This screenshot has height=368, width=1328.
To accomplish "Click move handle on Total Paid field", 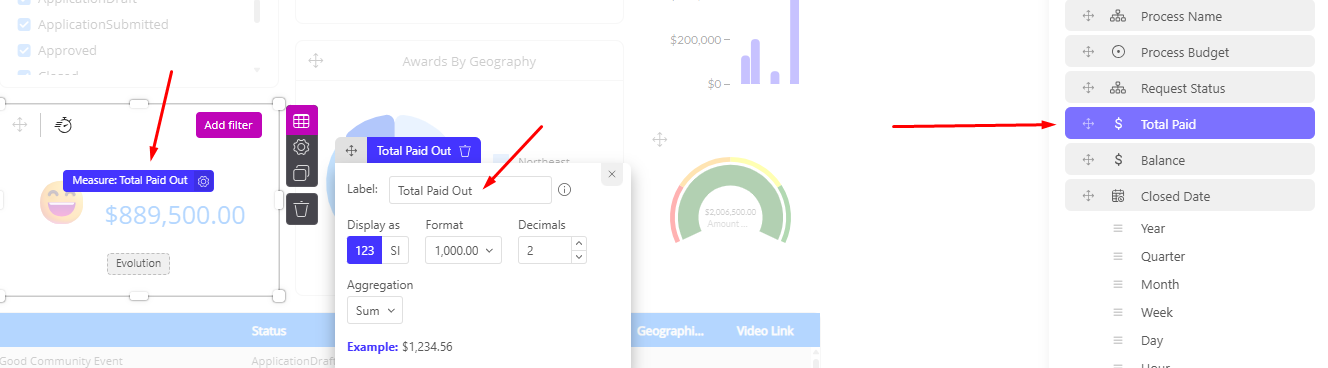I will click(1088, 124).
